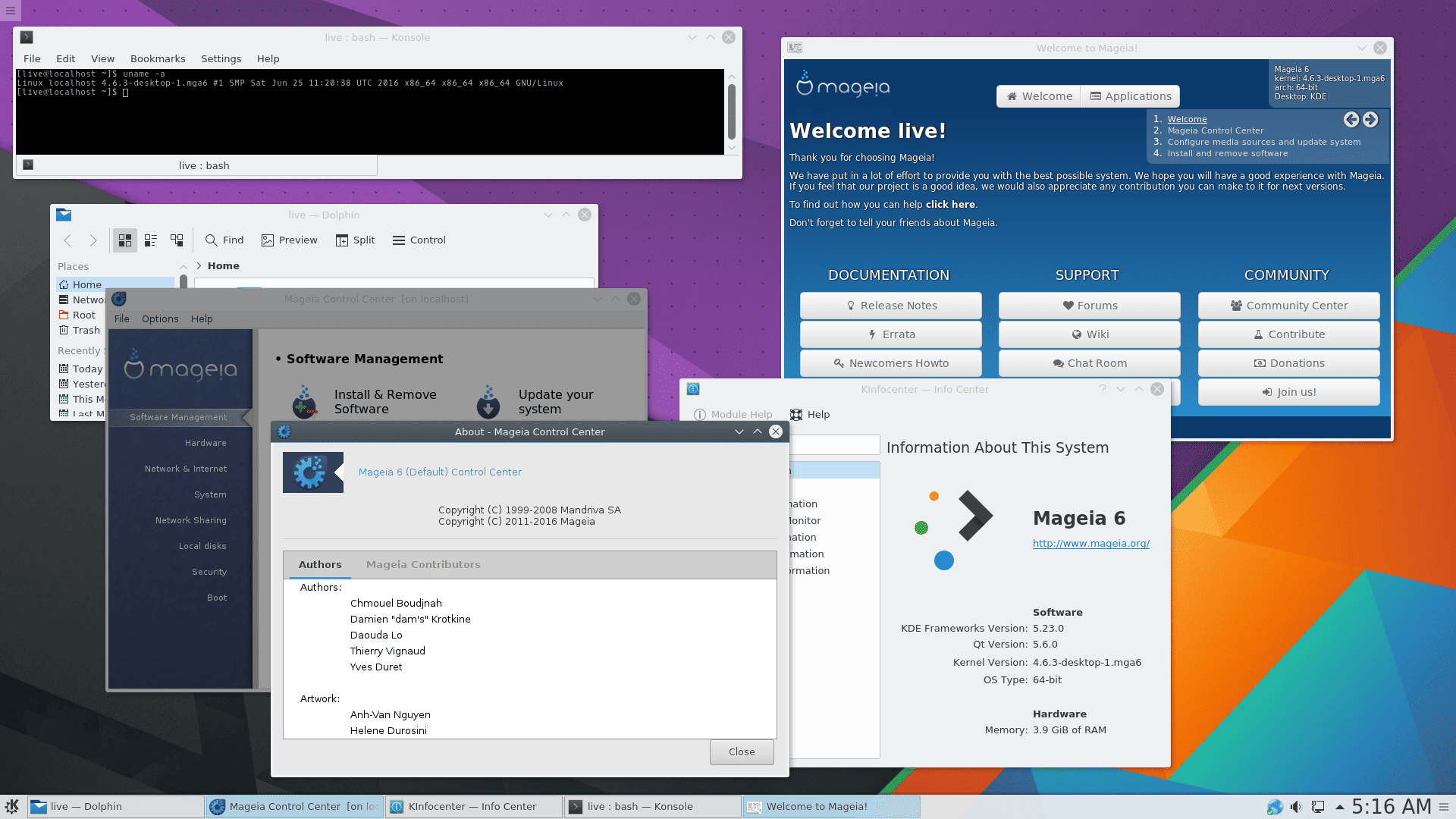
Task: Select Root in Dolphin Places
Action: pos(82,315)
